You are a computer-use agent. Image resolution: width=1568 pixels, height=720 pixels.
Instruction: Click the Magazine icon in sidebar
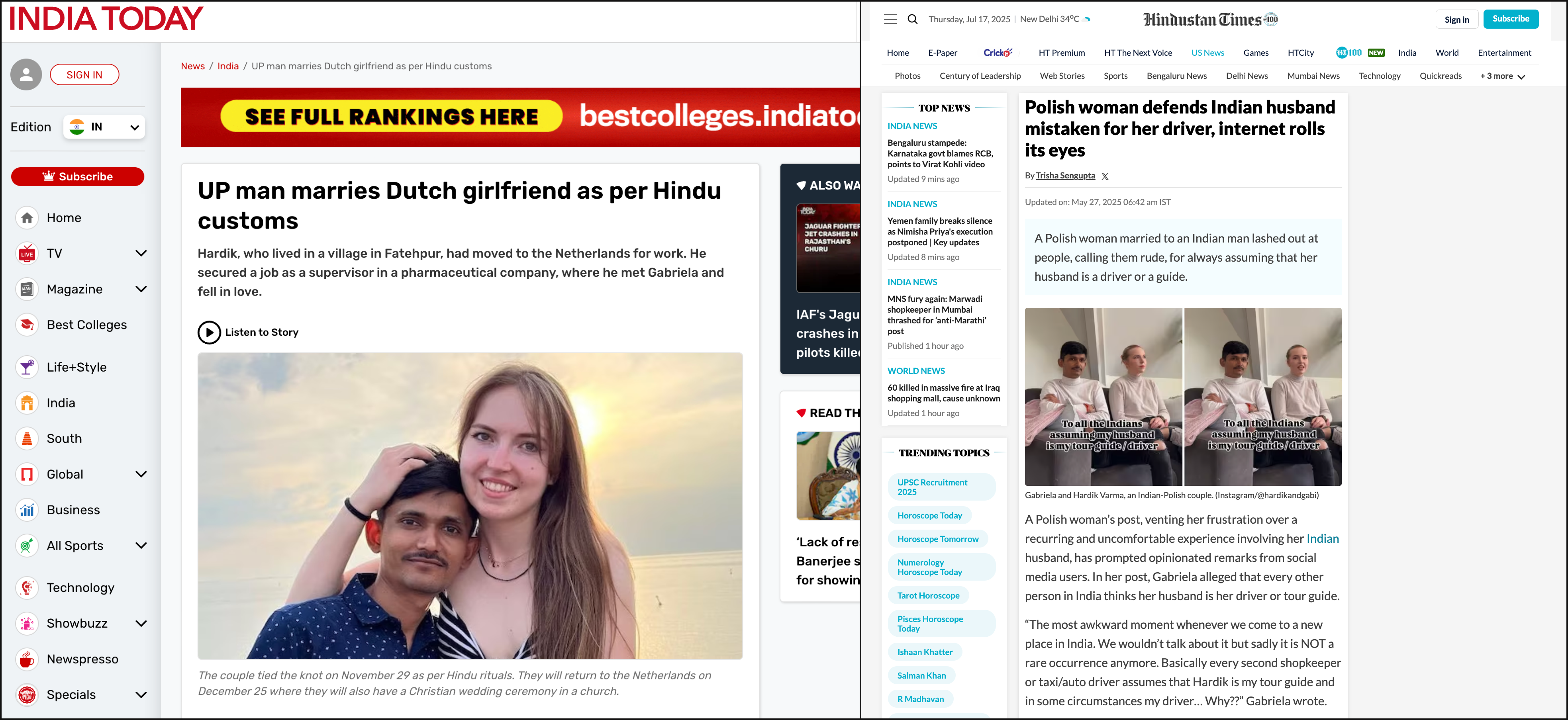coord(27,289)
